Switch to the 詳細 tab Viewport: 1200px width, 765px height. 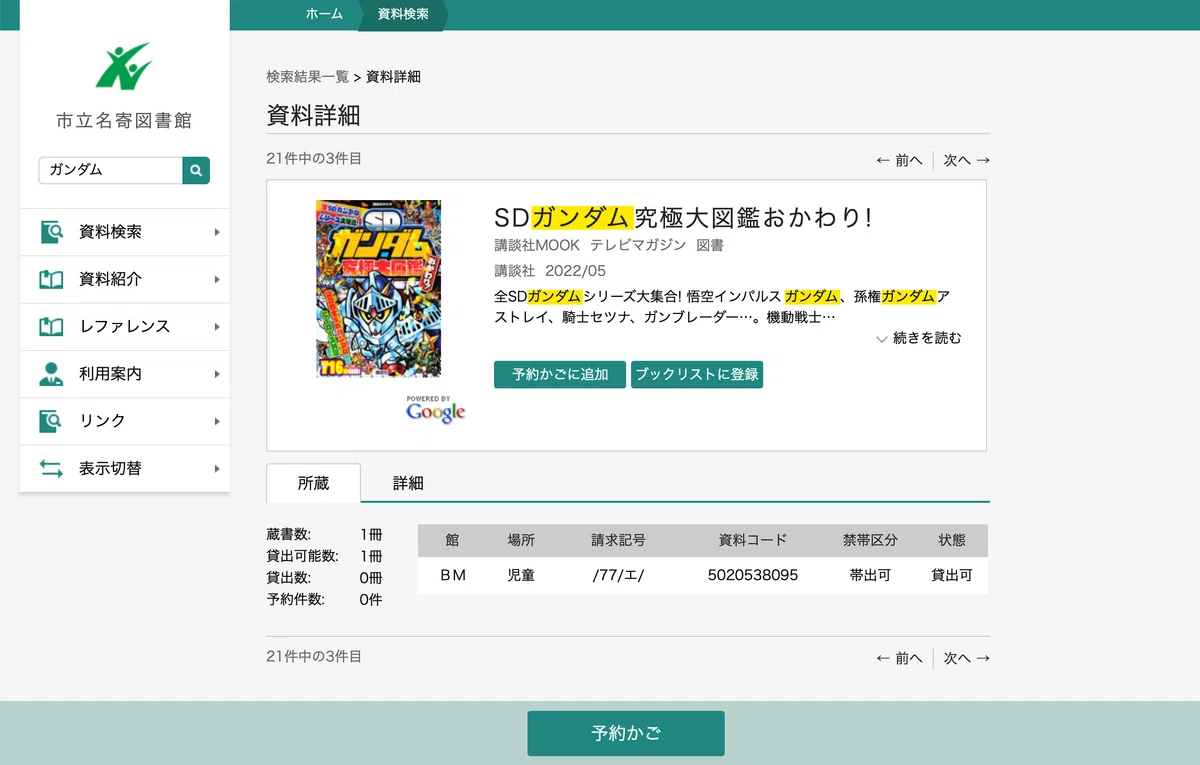408,483
